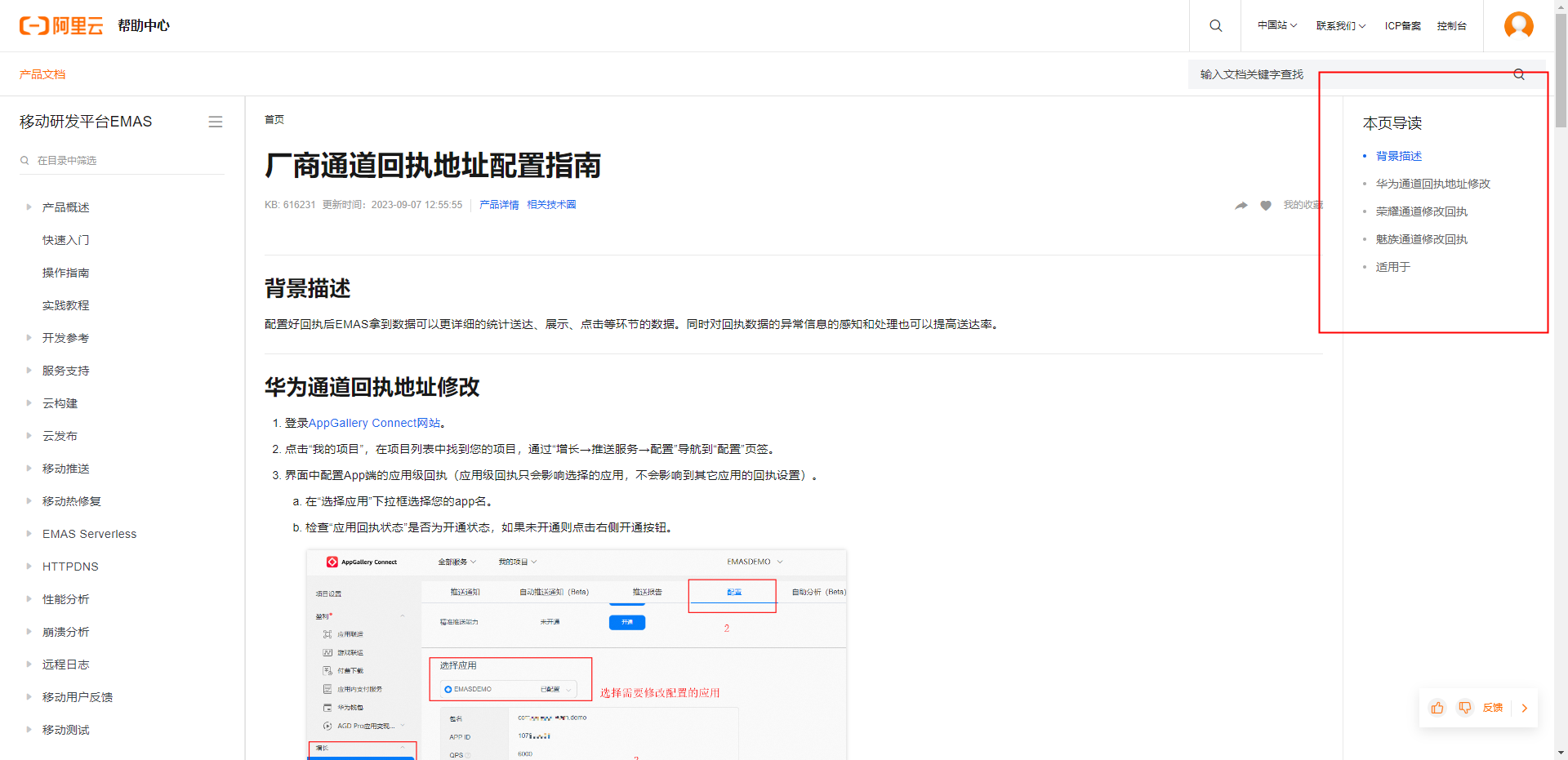Screen dimensions: 1568x760
Task: Open 实践教程 in the sidebar
Action: 66,305
